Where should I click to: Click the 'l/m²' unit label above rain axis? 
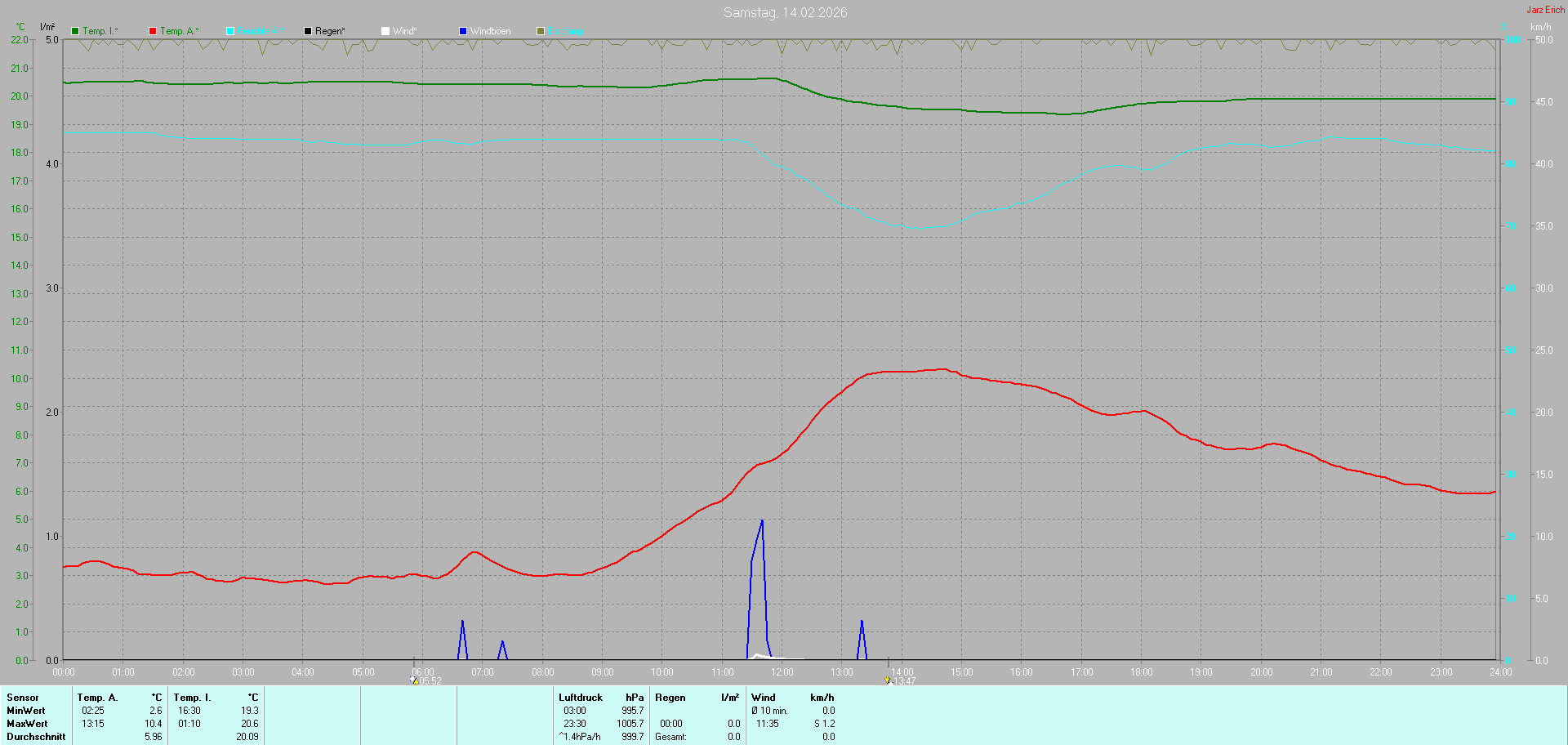point(47,27)
